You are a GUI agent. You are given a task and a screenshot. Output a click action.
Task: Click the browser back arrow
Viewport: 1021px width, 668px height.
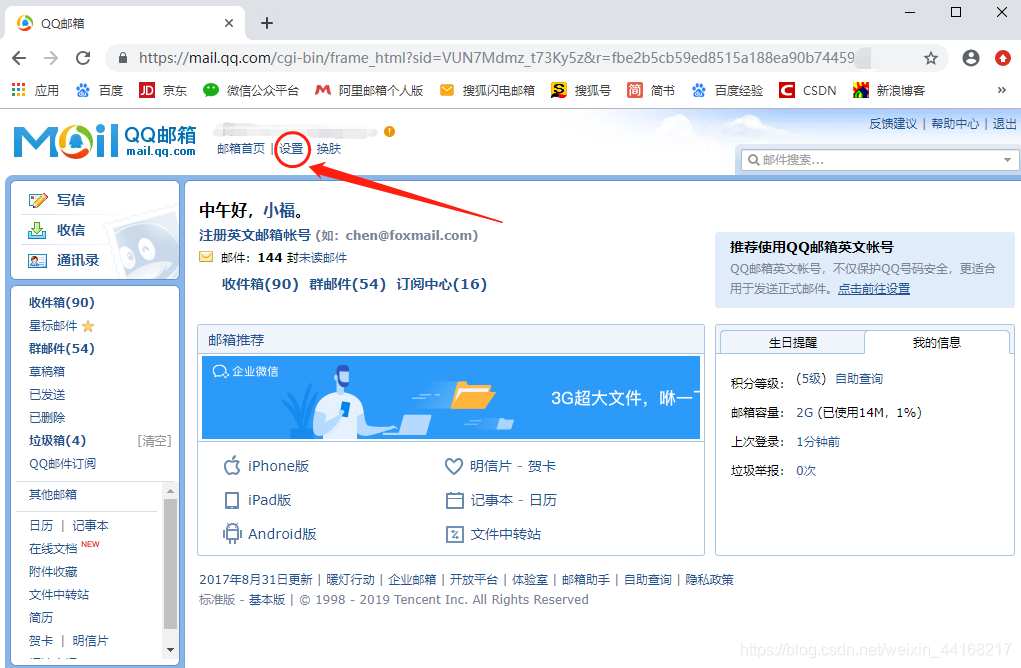[19, 58]
